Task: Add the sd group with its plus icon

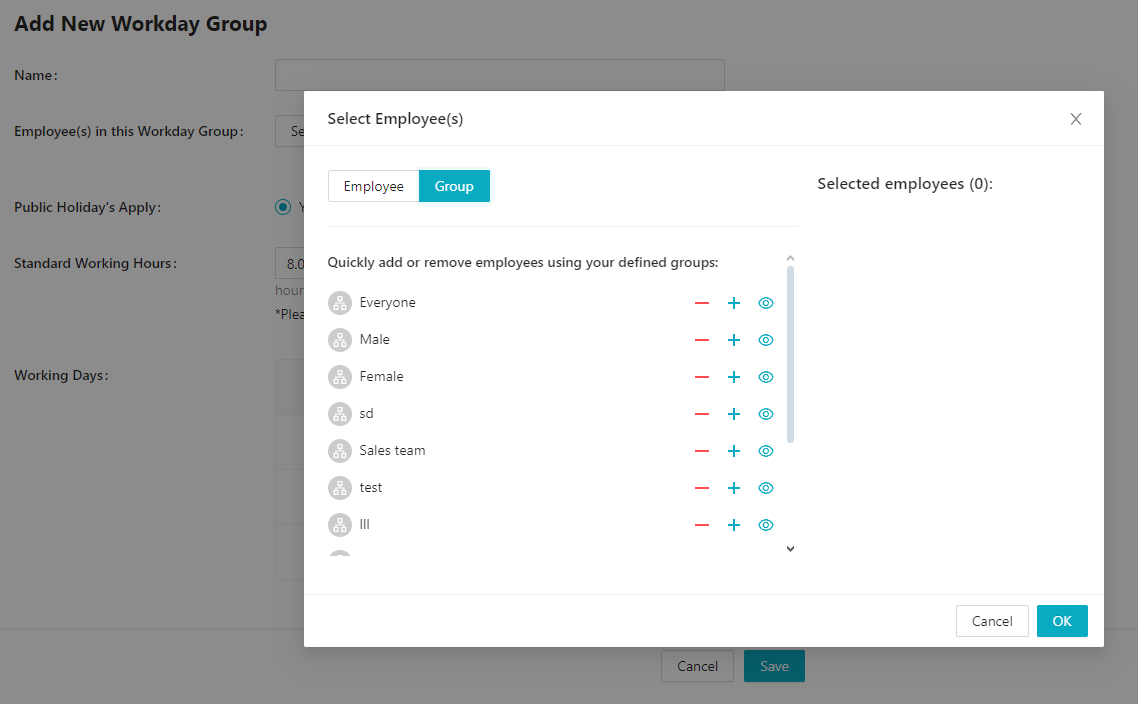Action: (734, 414)
